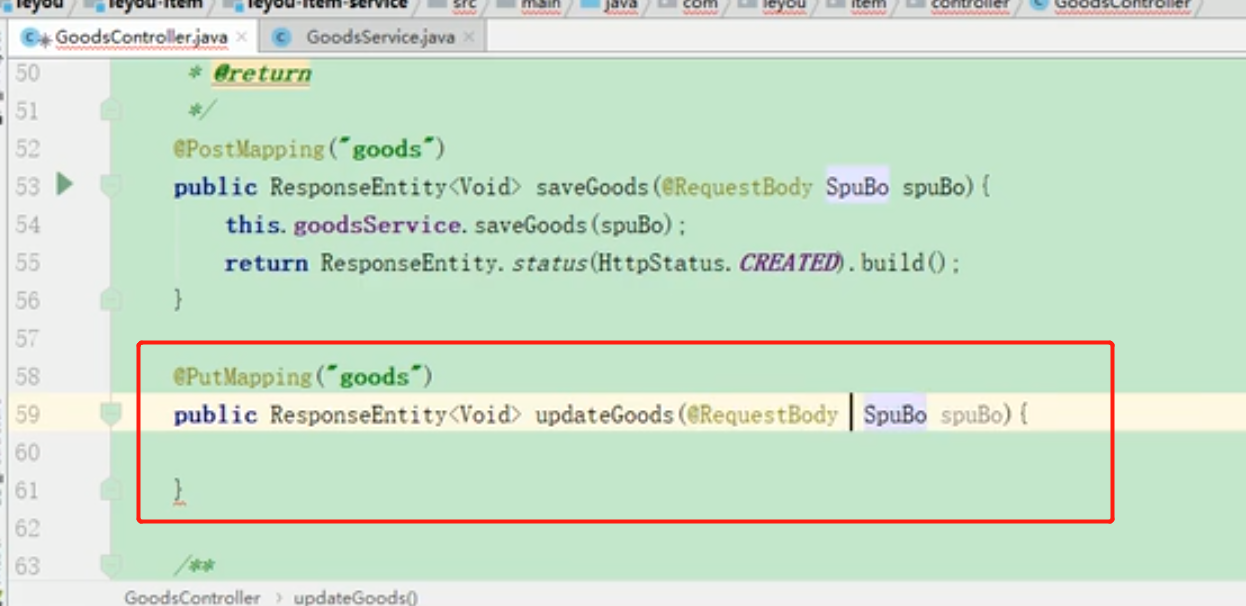Click HttpStatus on line 55
The image size is (1246, 606).
(x=661, y=263)
